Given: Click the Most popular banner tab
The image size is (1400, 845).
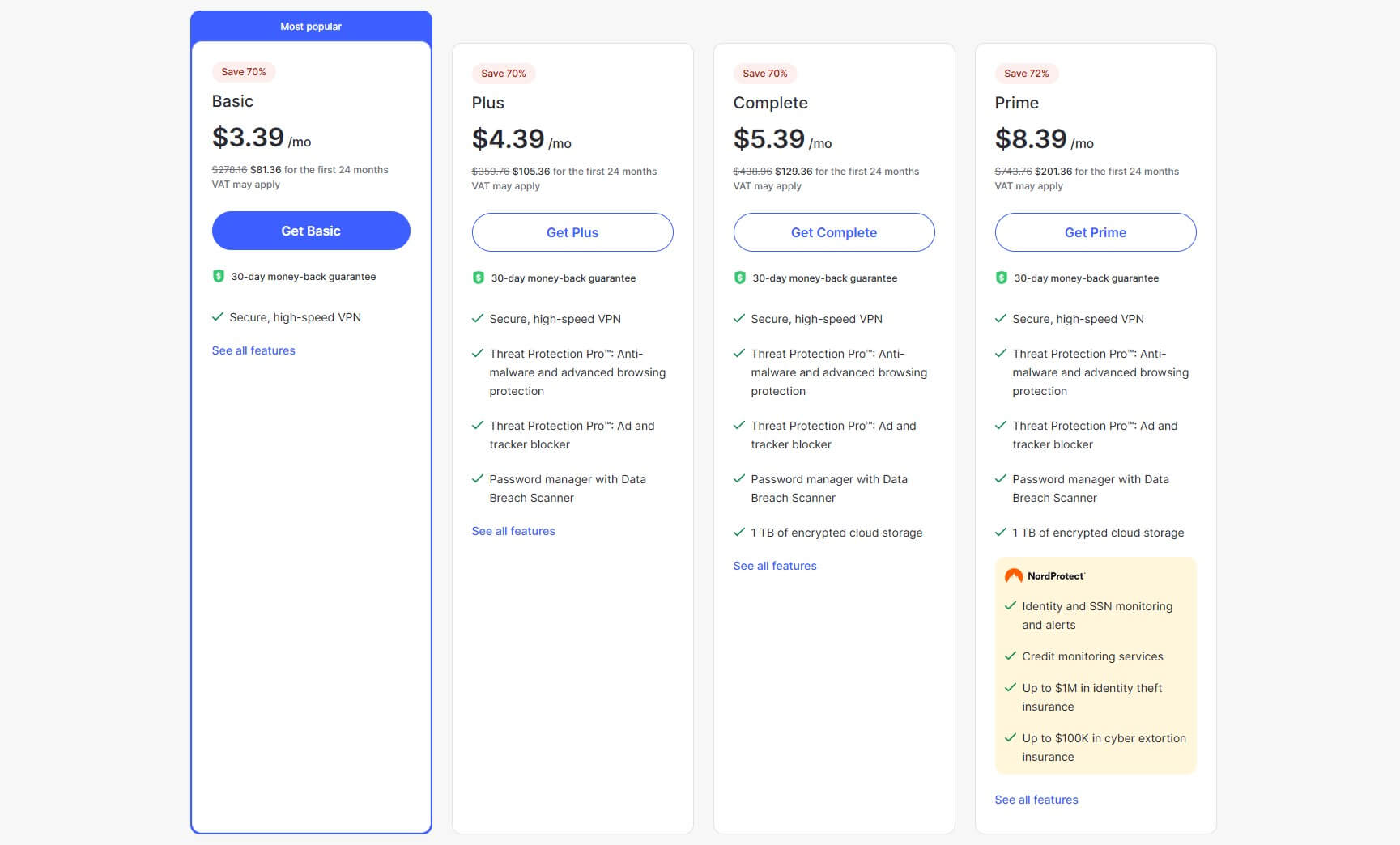Looking at the screenshot, I should pyautogui.click(x=311, y=27).
